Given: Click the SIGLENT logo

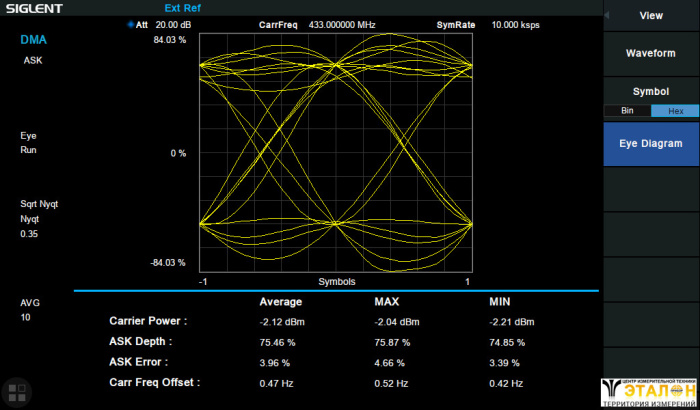Looking at the screenshot, I should tap(33, 8).
